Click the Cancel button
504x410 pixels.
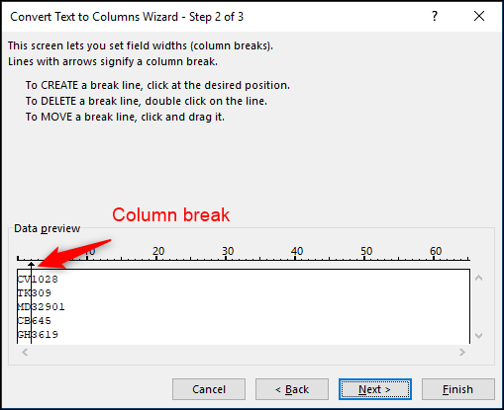point(209,389)
